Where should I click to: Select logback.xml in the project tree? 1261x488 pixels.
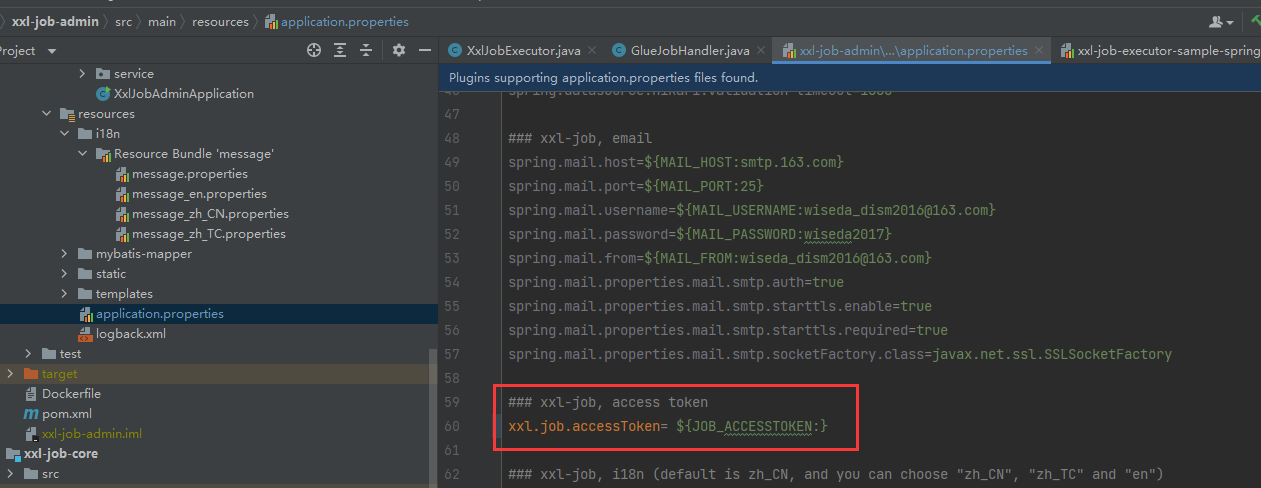pyautogui.click(x=130, y=334)
